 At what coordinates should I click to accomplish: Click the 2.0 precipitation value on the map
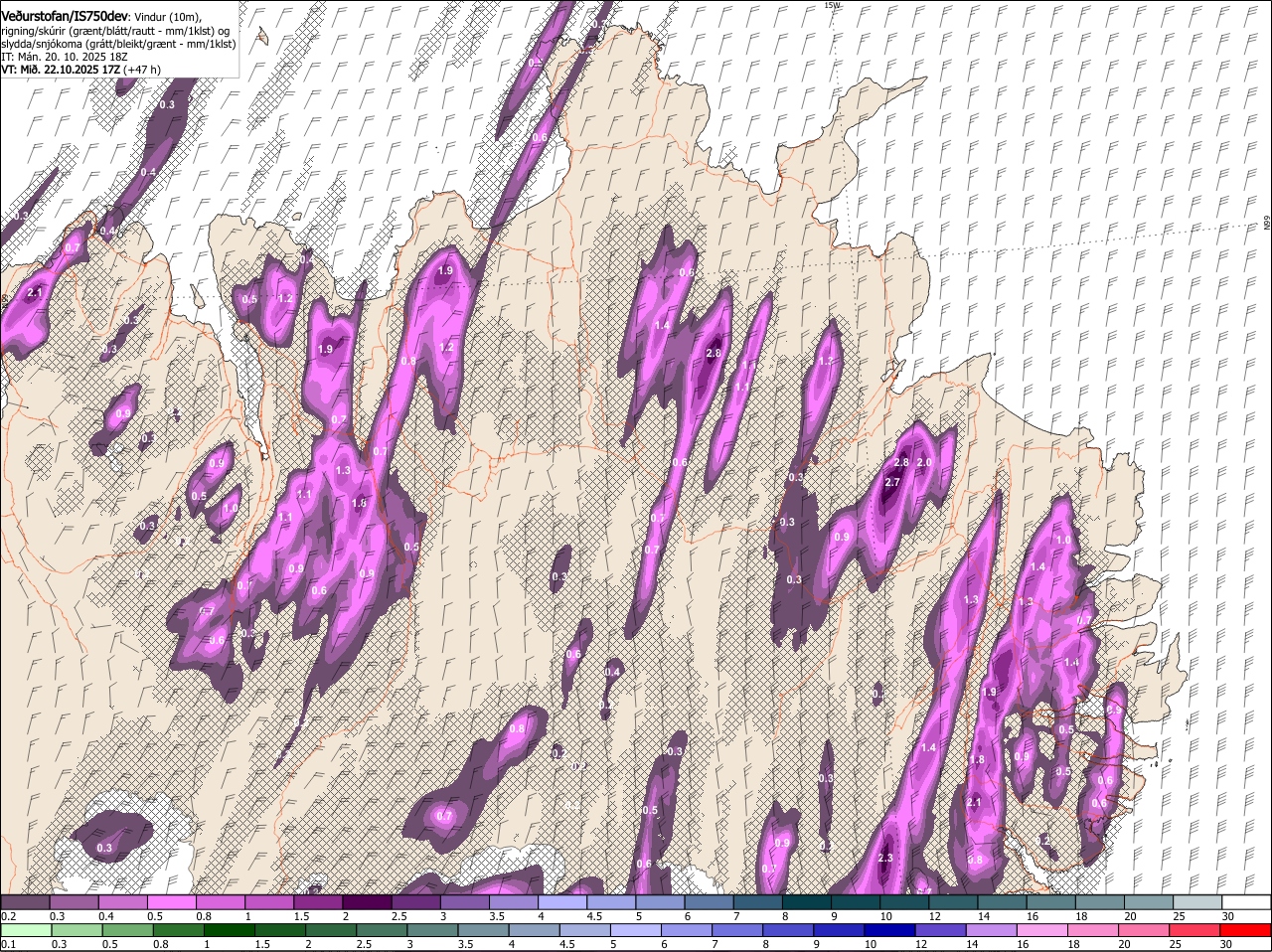923,463
